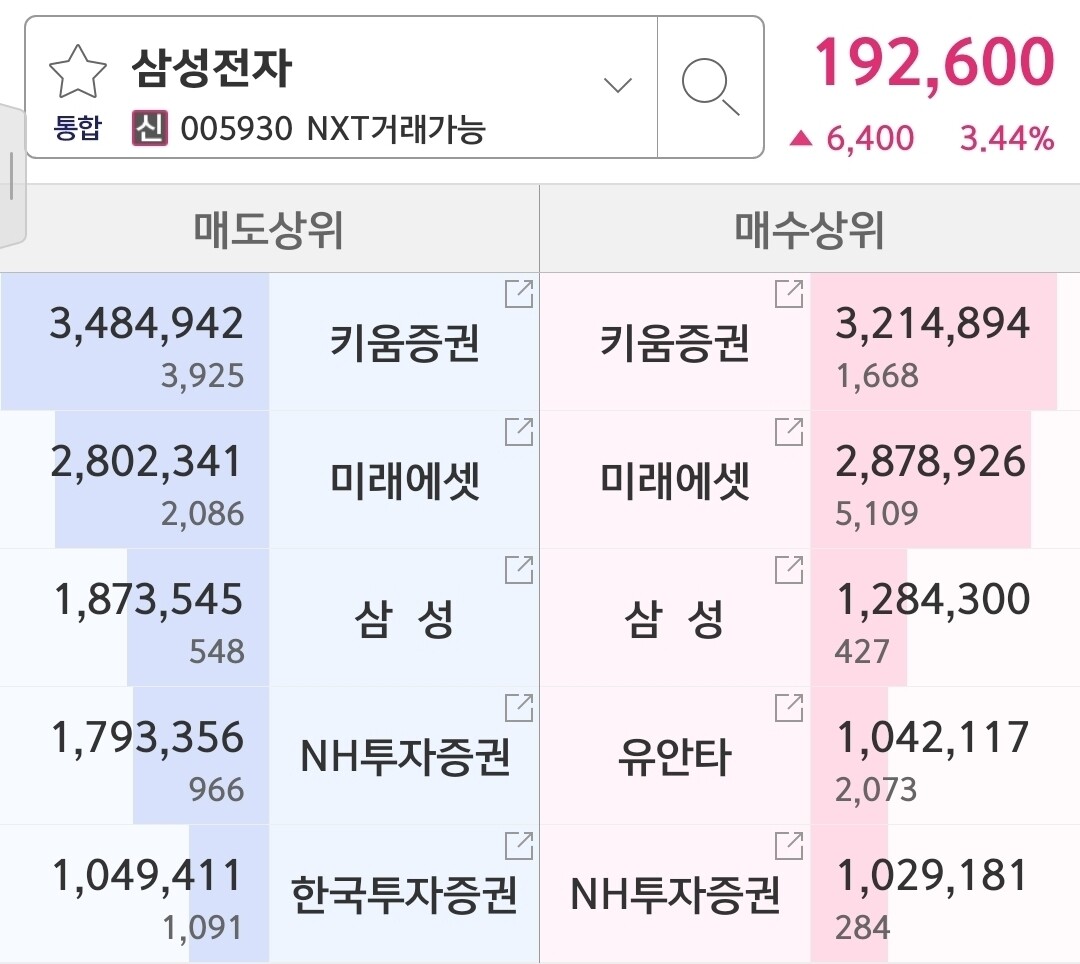Select the 매수상위 column header
Viewport: 1080px width, 964px height.
pos(809,230)
